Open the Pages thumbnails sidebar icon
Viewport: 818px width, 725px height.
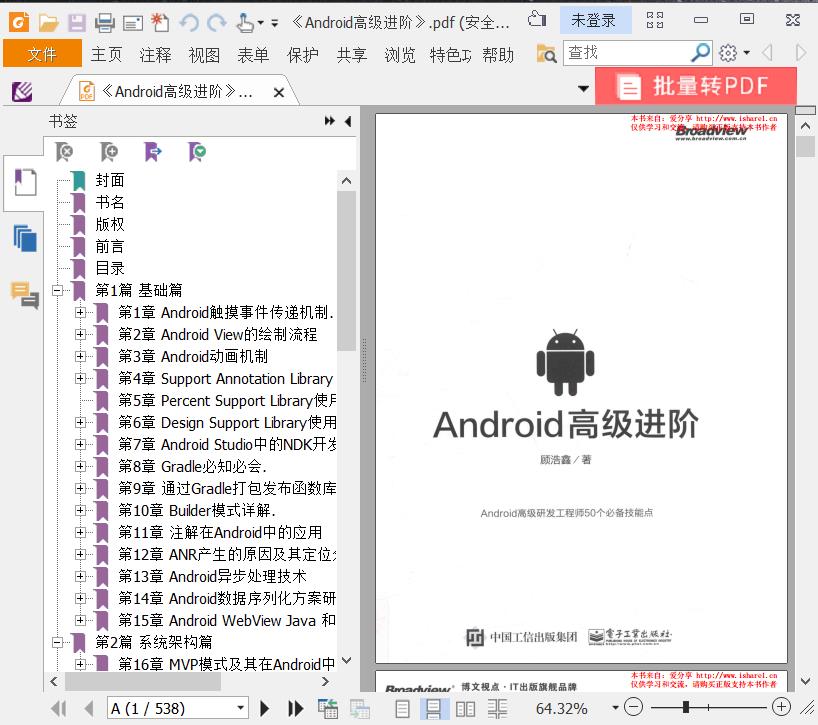pos(25,239)
